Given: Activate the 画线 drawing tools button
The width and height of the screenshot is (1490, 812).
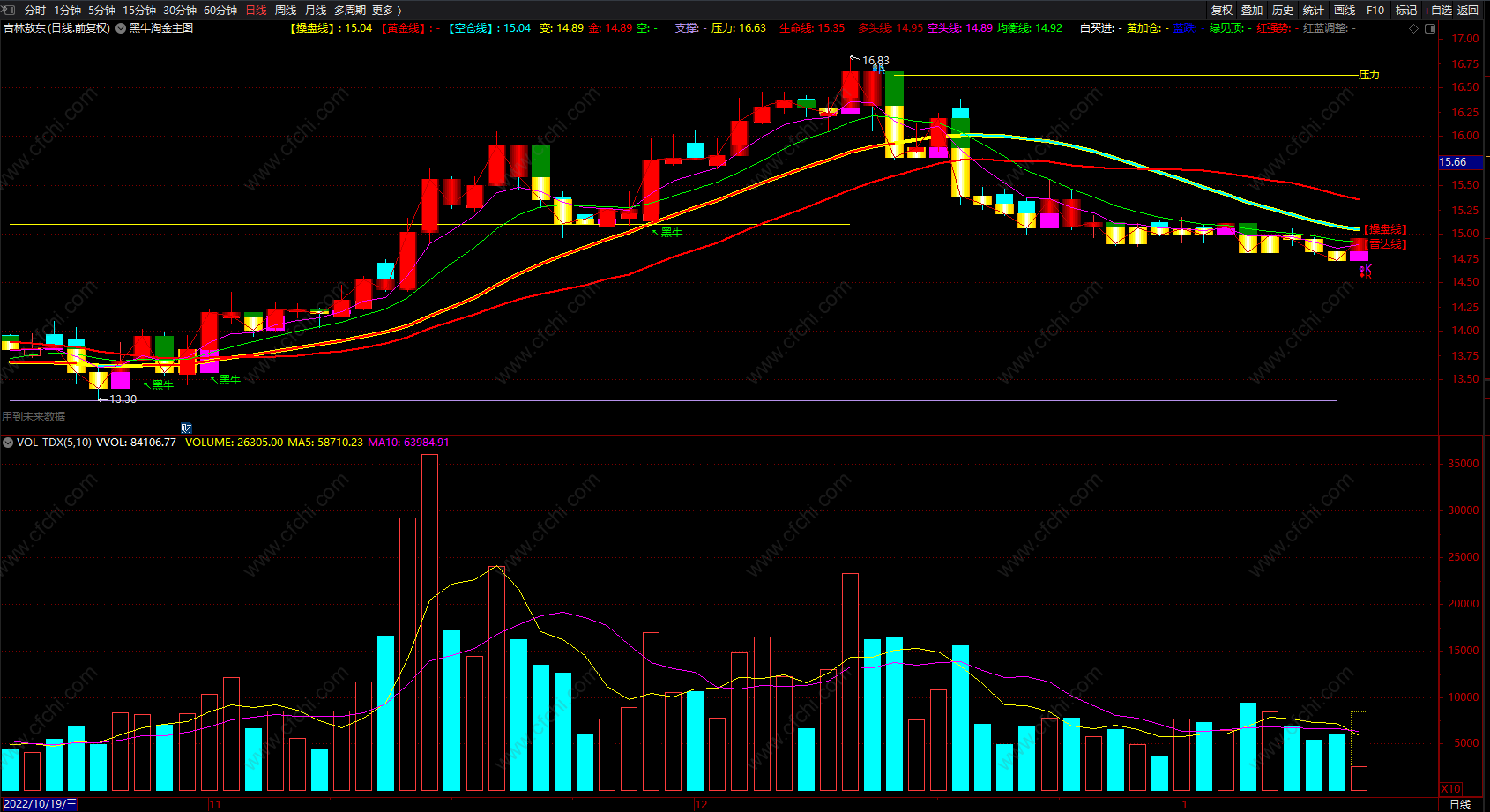Looking at the screenshot, I should [1345, 10].
